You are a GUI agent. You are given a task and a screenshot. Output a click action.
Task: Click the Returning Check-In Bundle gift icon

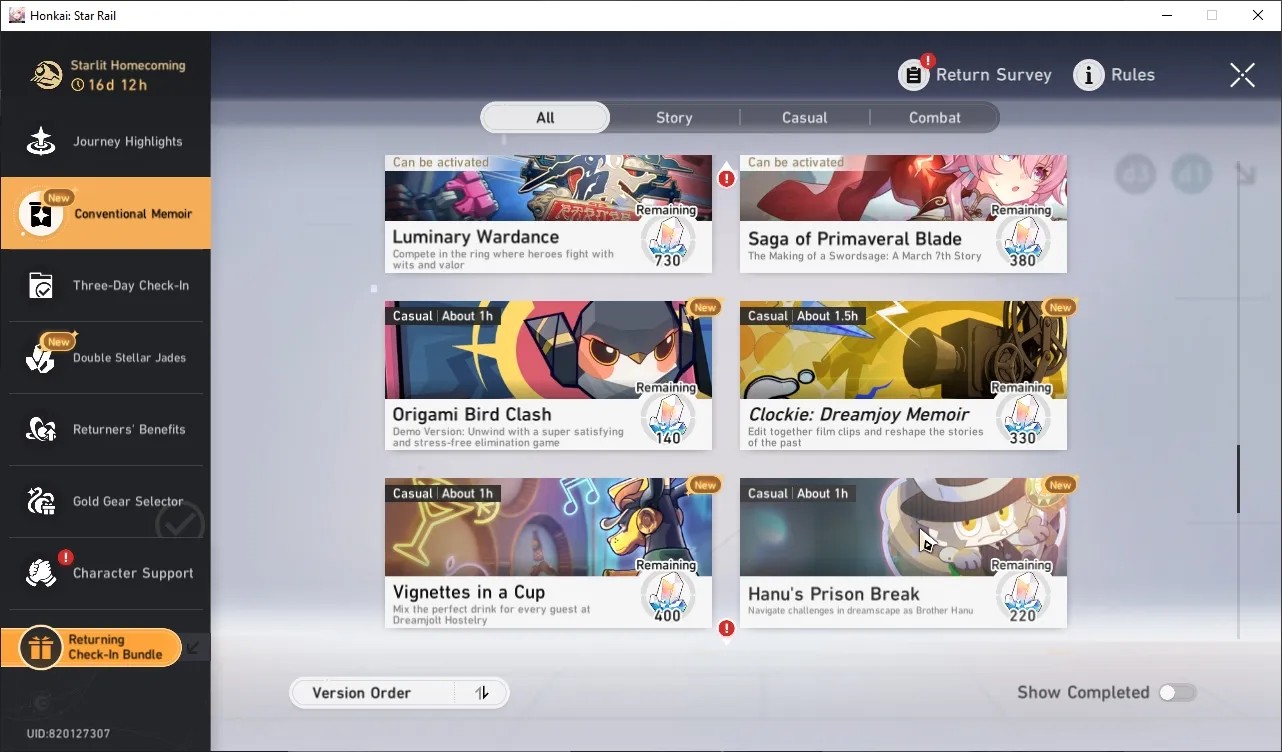point(40,648)
